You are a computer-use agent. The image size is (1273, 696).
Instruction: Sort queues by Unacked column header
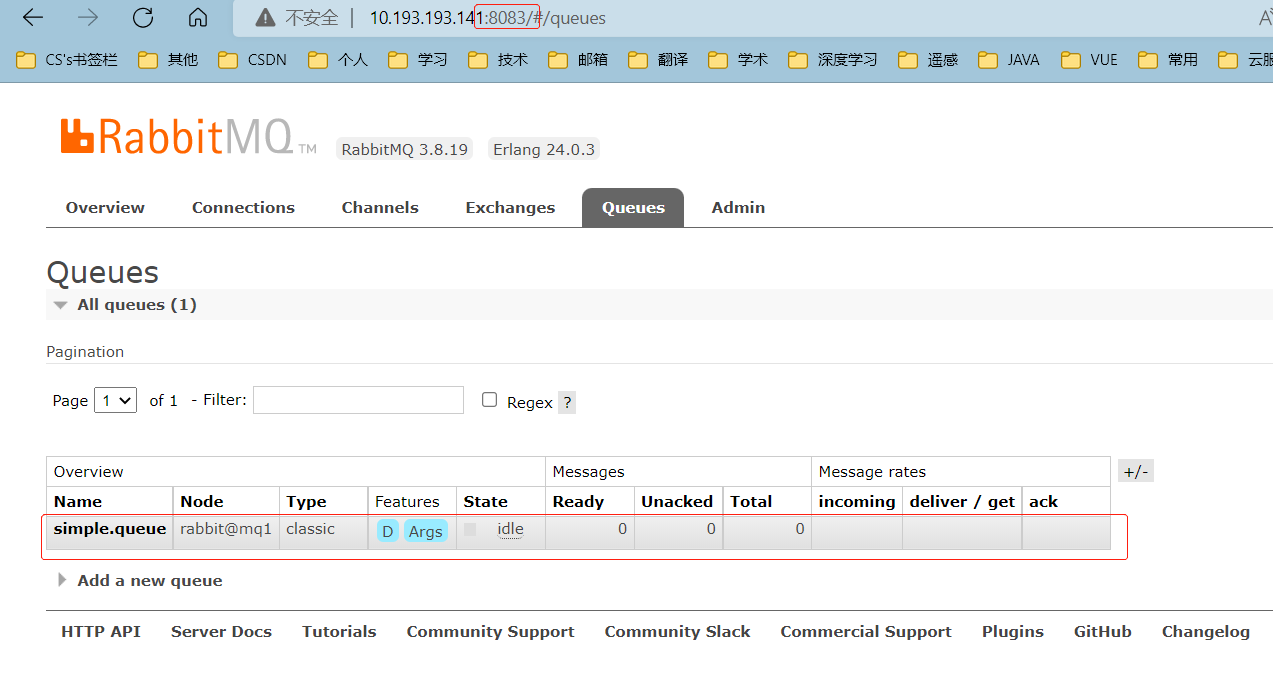(677, 502)
